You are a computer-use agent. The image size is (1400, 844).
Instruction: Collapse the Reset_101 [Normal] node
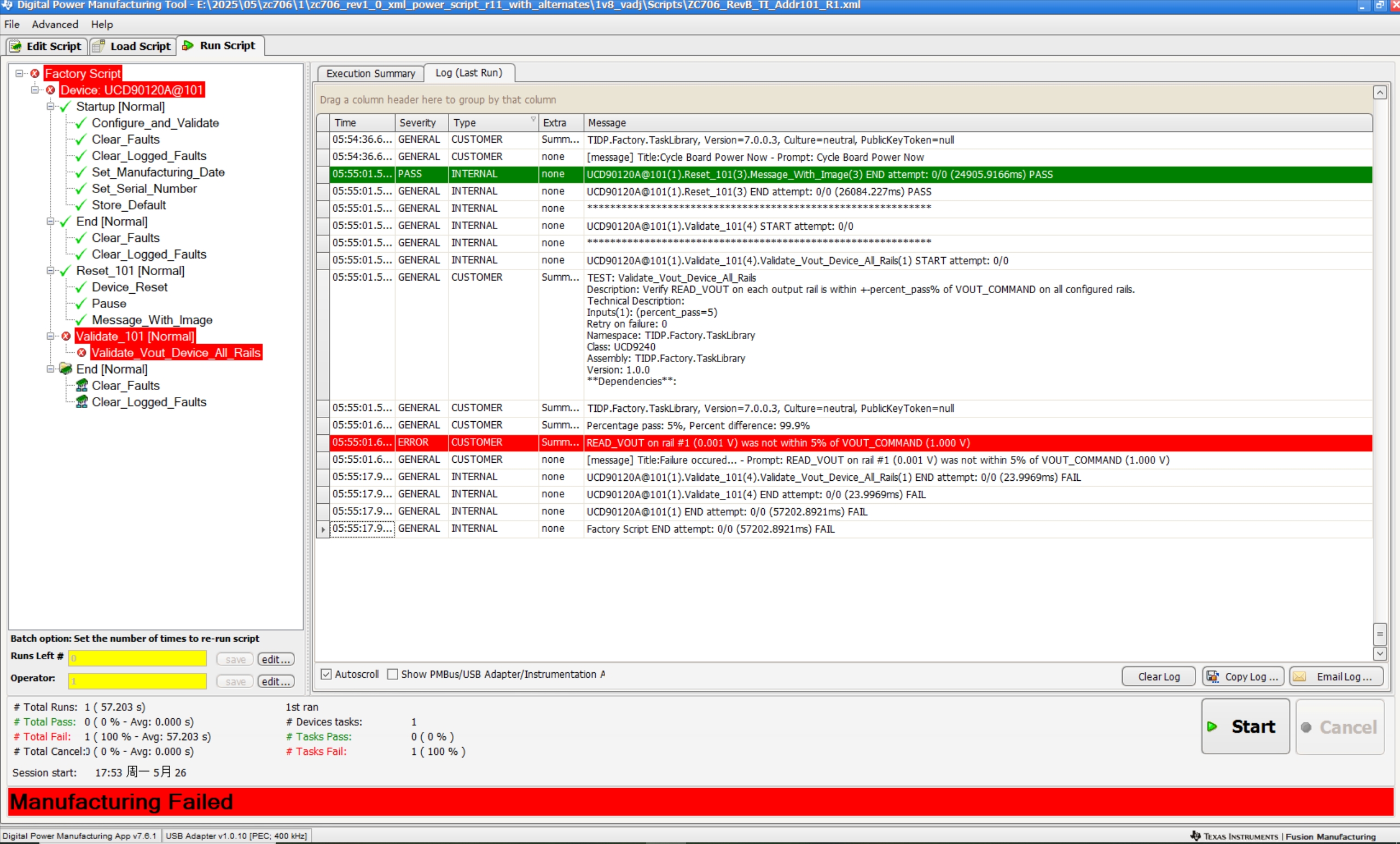pyautogui.click(x=50, y=270)
